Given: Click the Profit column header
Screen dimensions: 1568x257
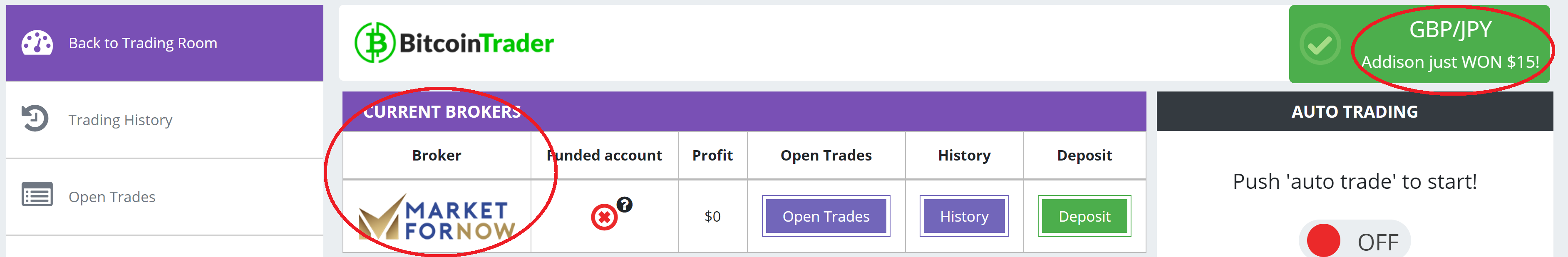Looking at the screenshot, I should (712, 155).
